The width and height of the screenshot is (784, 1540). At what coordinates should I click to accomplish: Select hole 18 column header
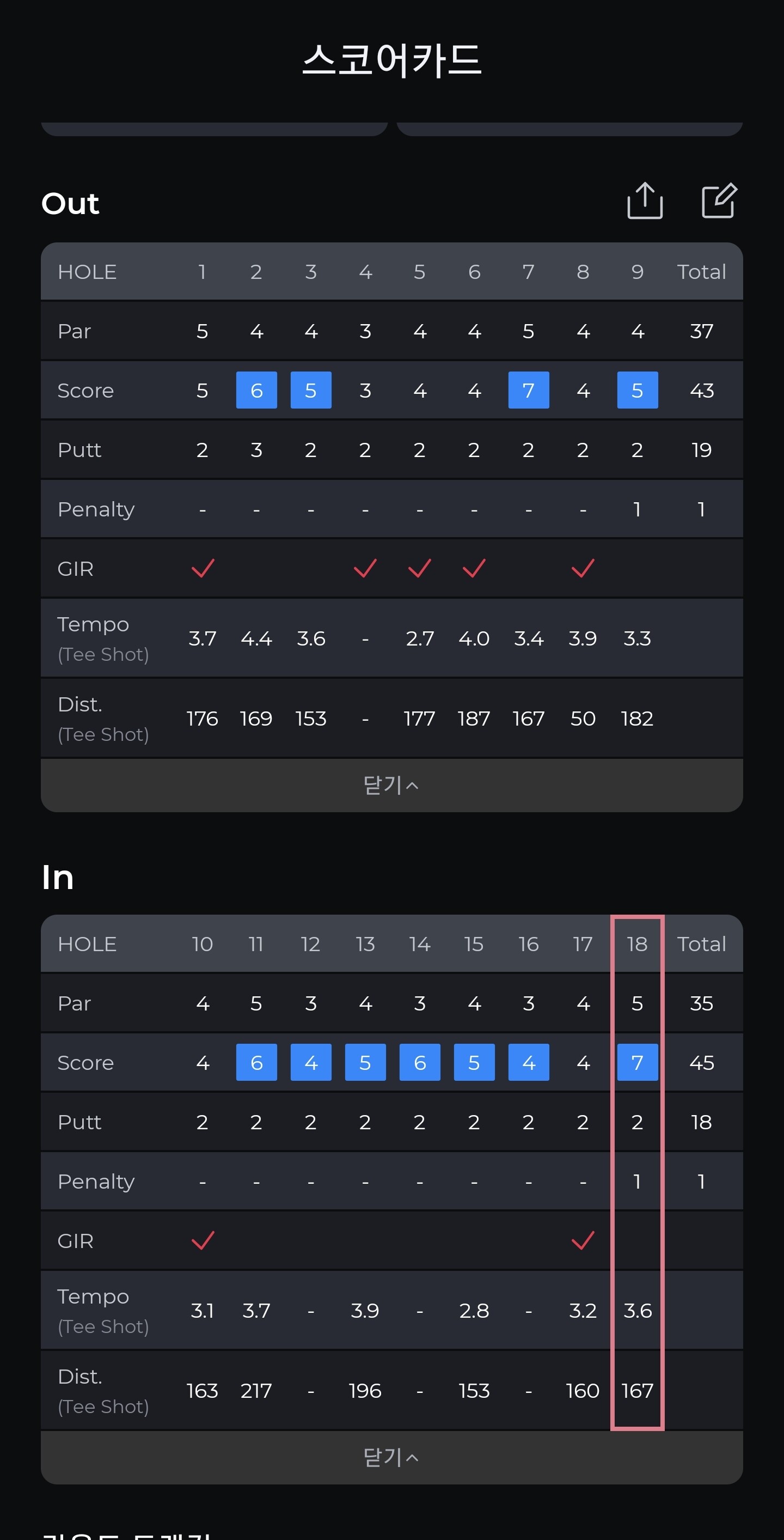pyautogui.click(x=637, y=944)
